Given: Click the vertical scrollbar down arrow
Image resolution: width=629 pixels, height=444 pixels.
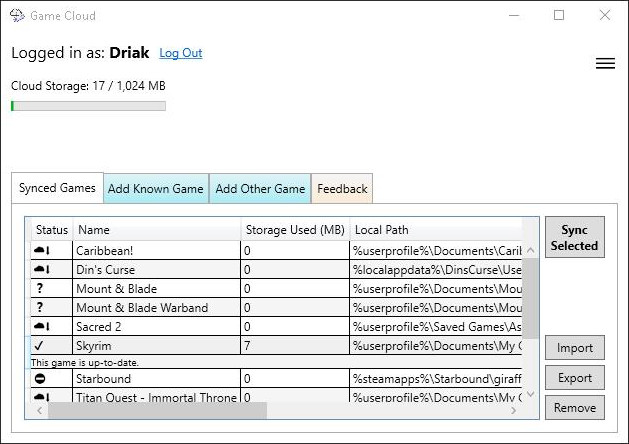Looking at the screenshot, I should [530, 394].
